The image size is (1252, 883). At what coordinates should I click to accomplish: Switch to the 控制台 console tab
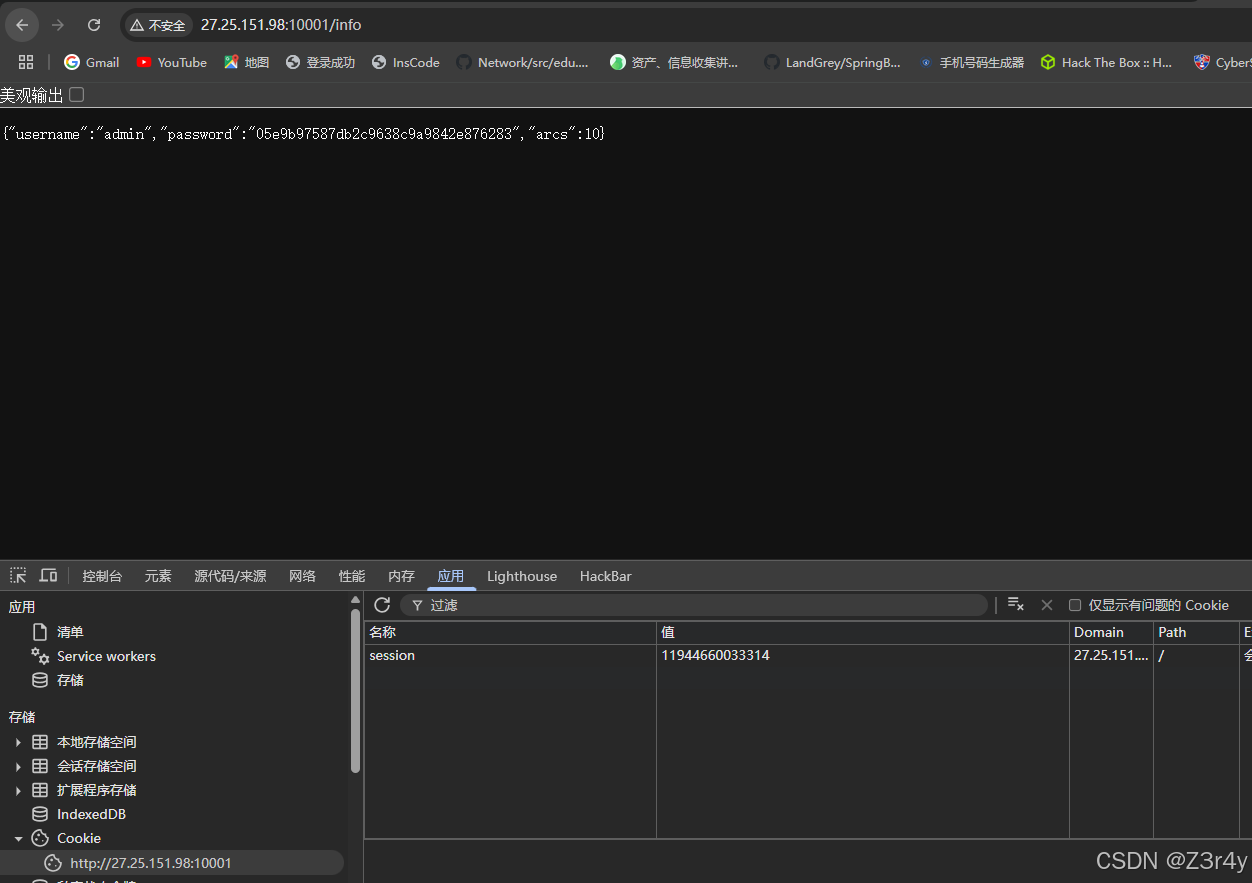coord(102,576)
